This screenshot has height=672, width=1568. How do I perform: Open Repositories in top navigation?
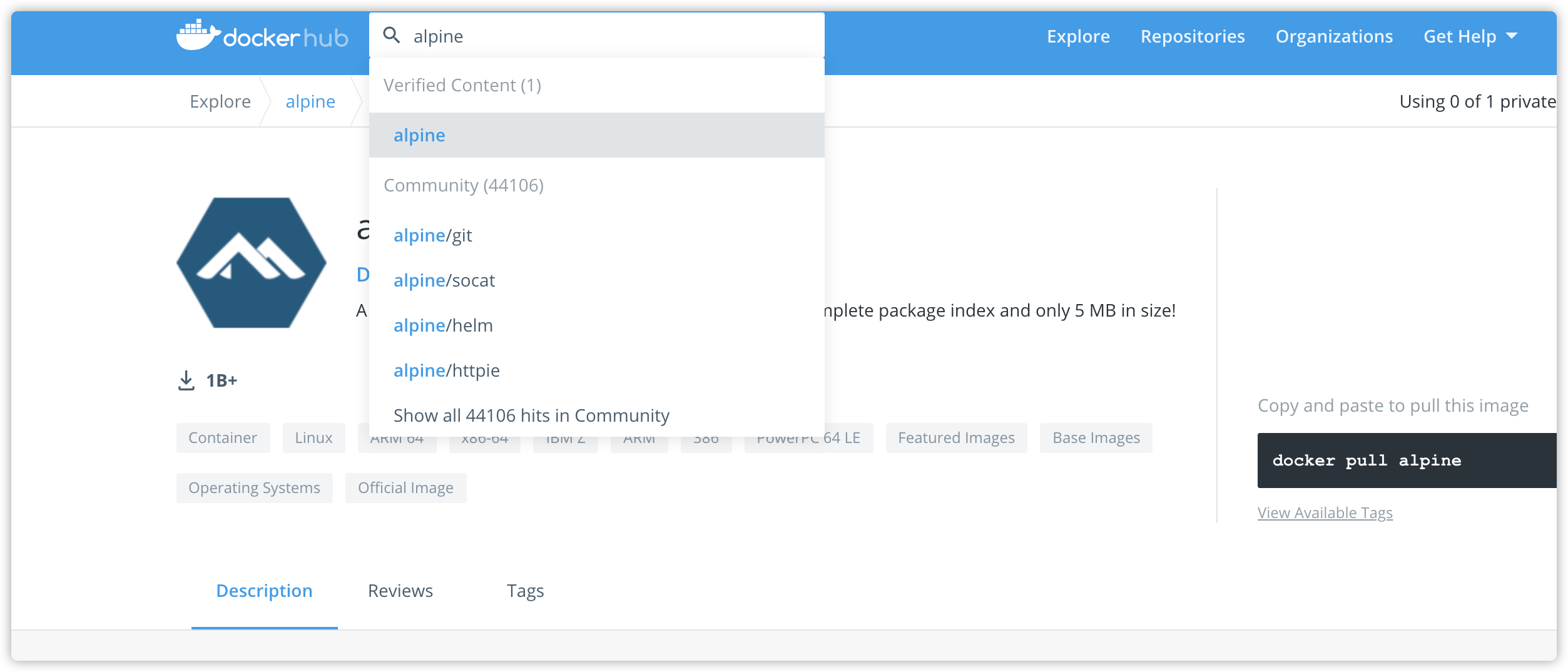click(1193, 36)
